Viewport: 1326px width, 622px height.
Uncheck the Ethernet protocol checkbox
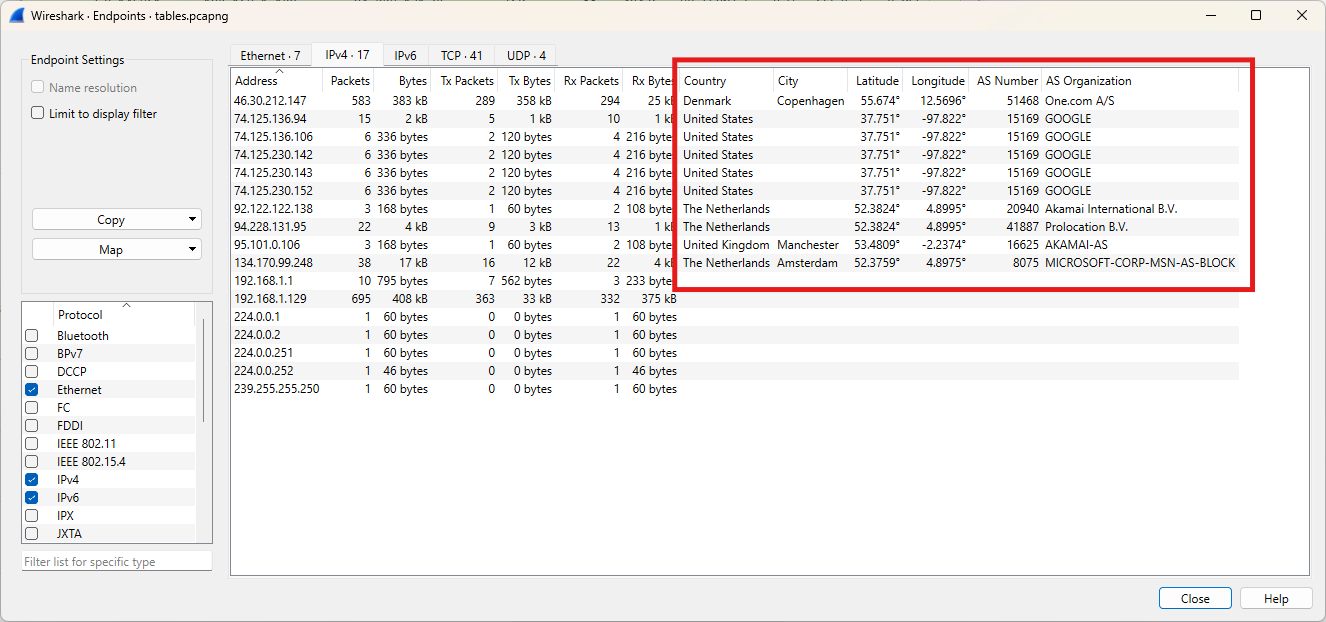[32, 390]
